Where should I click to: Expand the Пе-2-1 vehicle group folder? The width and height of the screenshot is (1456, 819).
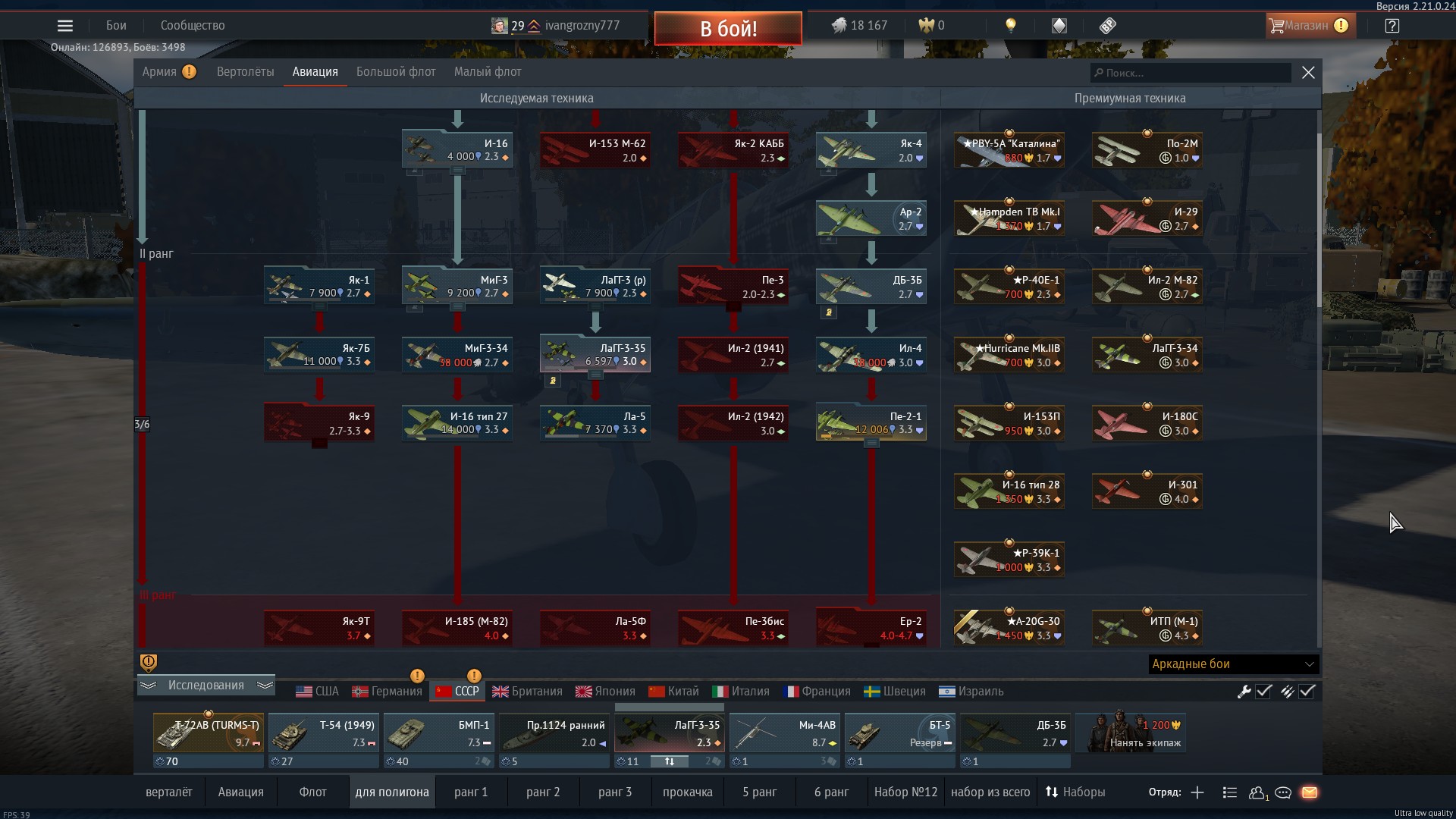click(872, 444)
